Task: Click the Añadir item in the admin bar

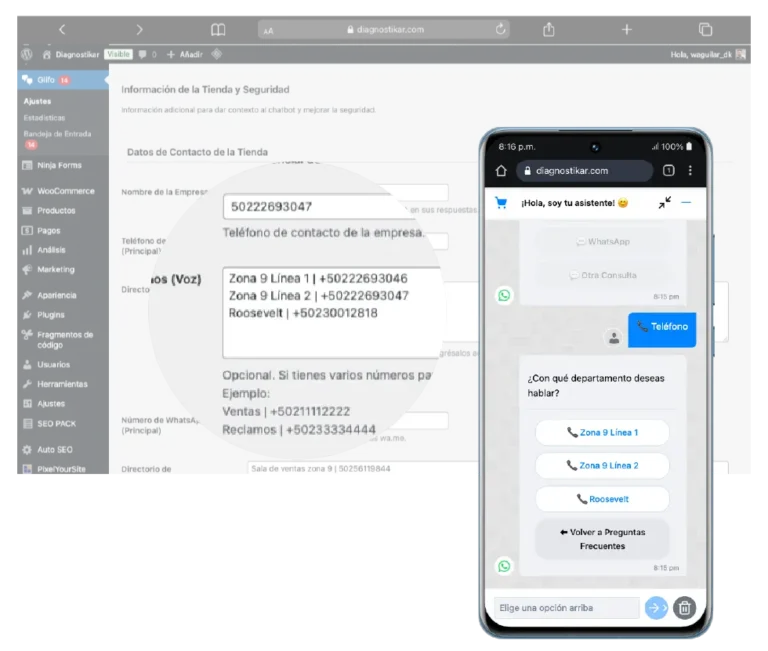Action: (184, 54)
